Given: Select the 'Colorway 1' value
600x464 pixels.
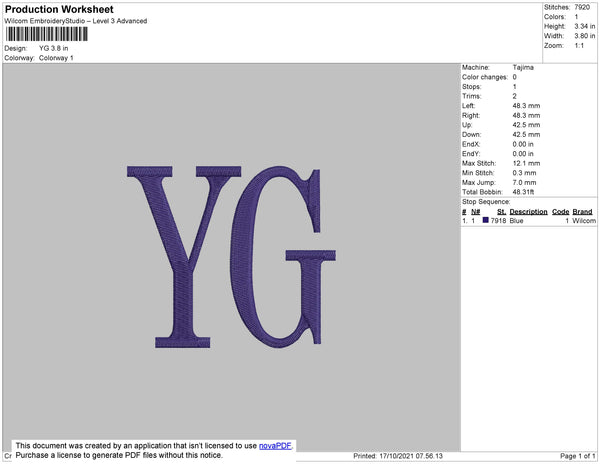Looking at the screenshot, I should (56, 58).
